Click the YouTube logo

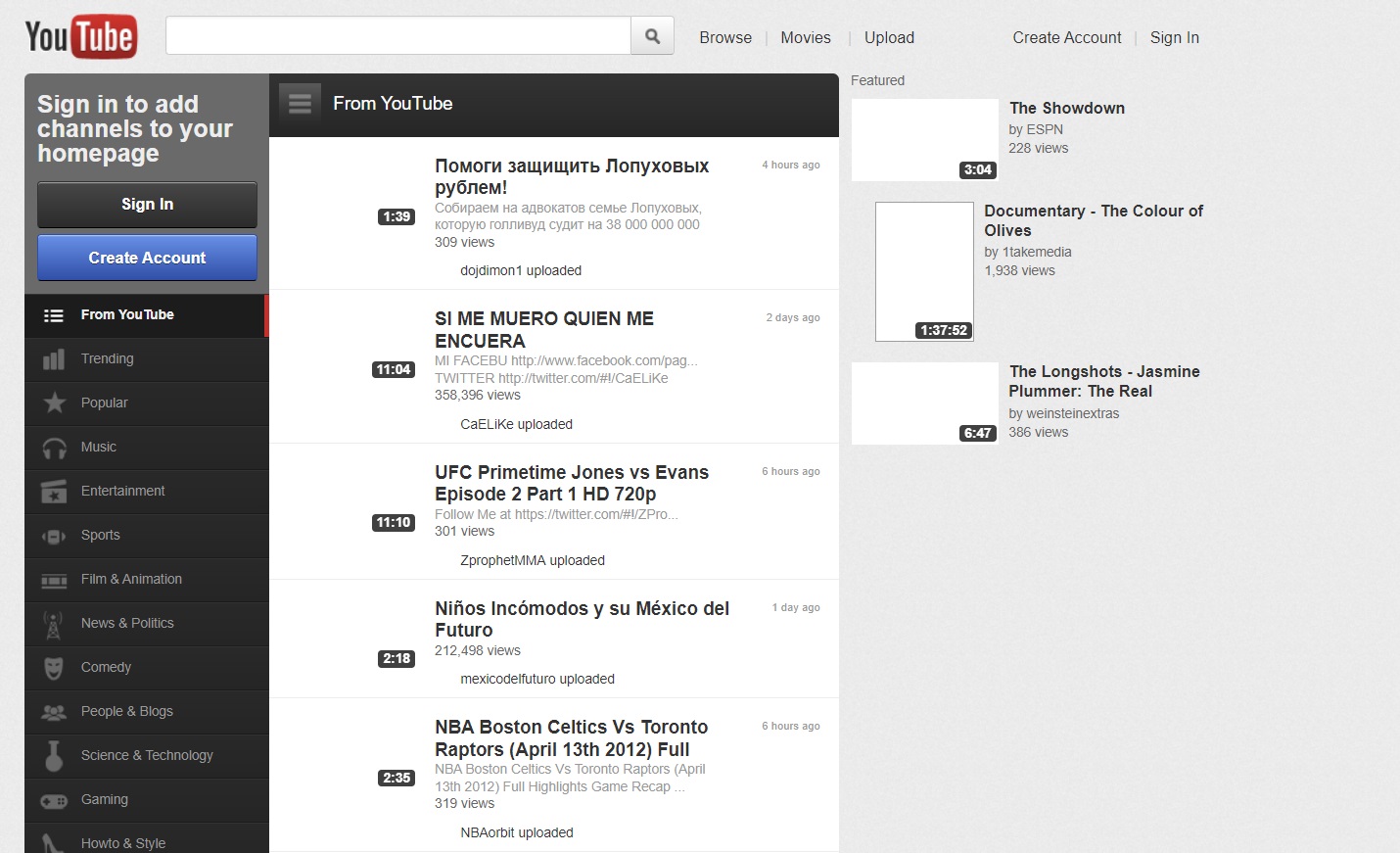(81, 37)
